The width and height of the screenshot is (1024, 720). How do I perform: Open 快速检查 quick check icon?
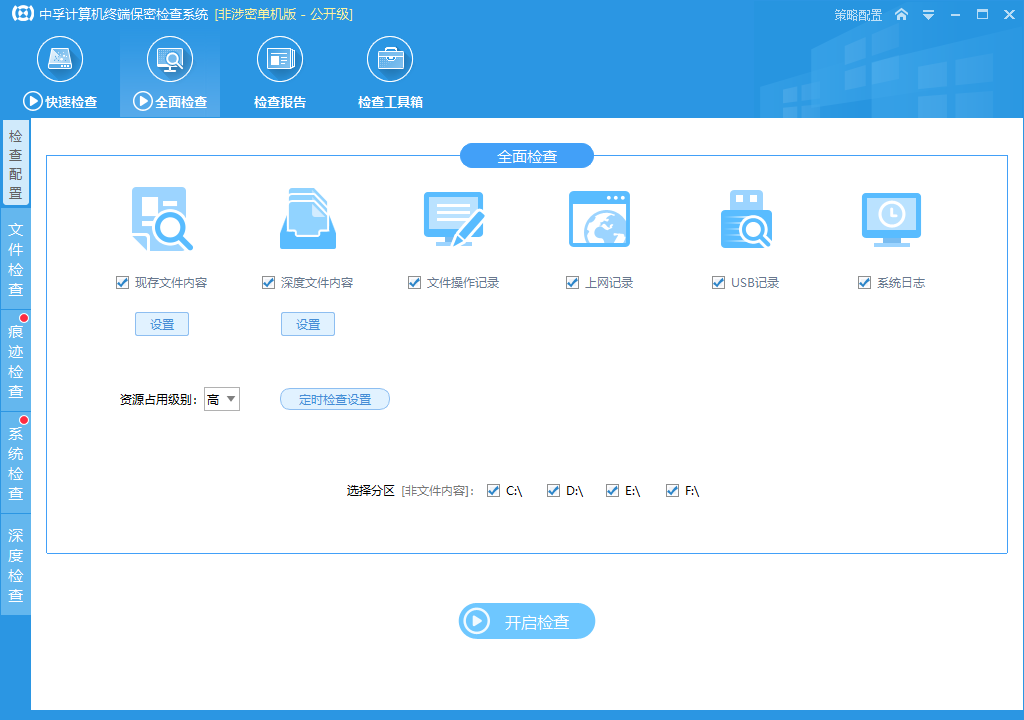point(60,59)
